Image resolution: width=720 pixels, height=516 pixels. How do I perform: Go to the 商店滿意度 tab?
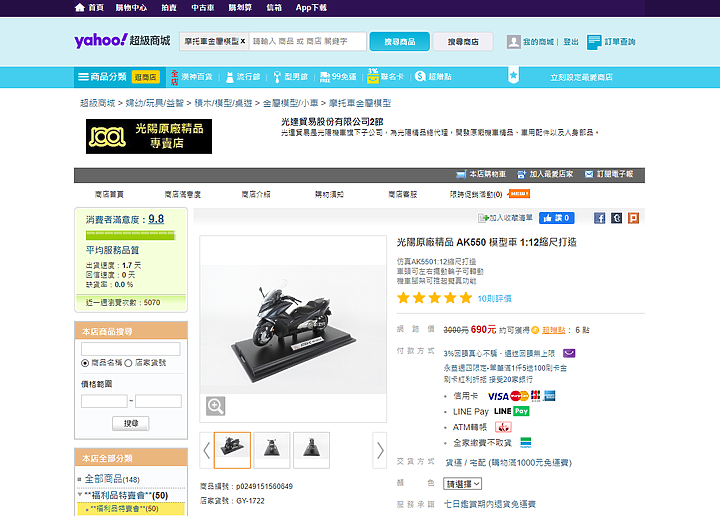tap(183, 195)
